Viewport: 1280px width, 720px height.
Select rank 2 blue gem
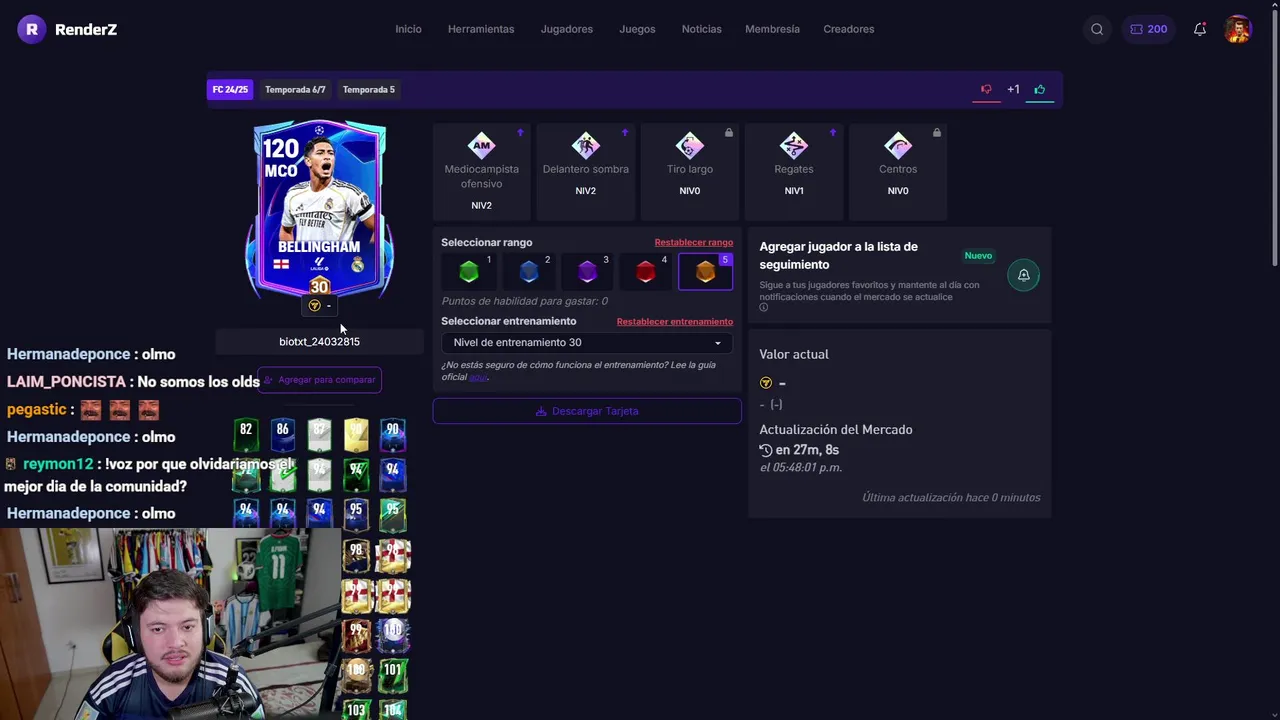coord(529,272)
